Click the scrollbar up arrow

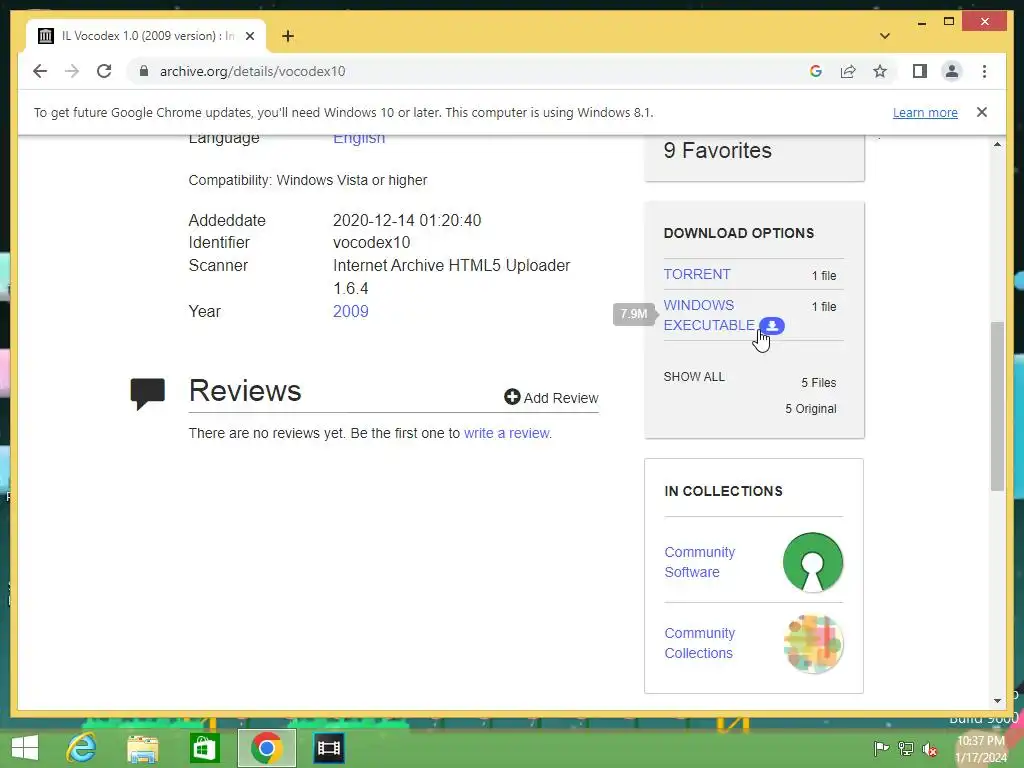click(997, 144)
